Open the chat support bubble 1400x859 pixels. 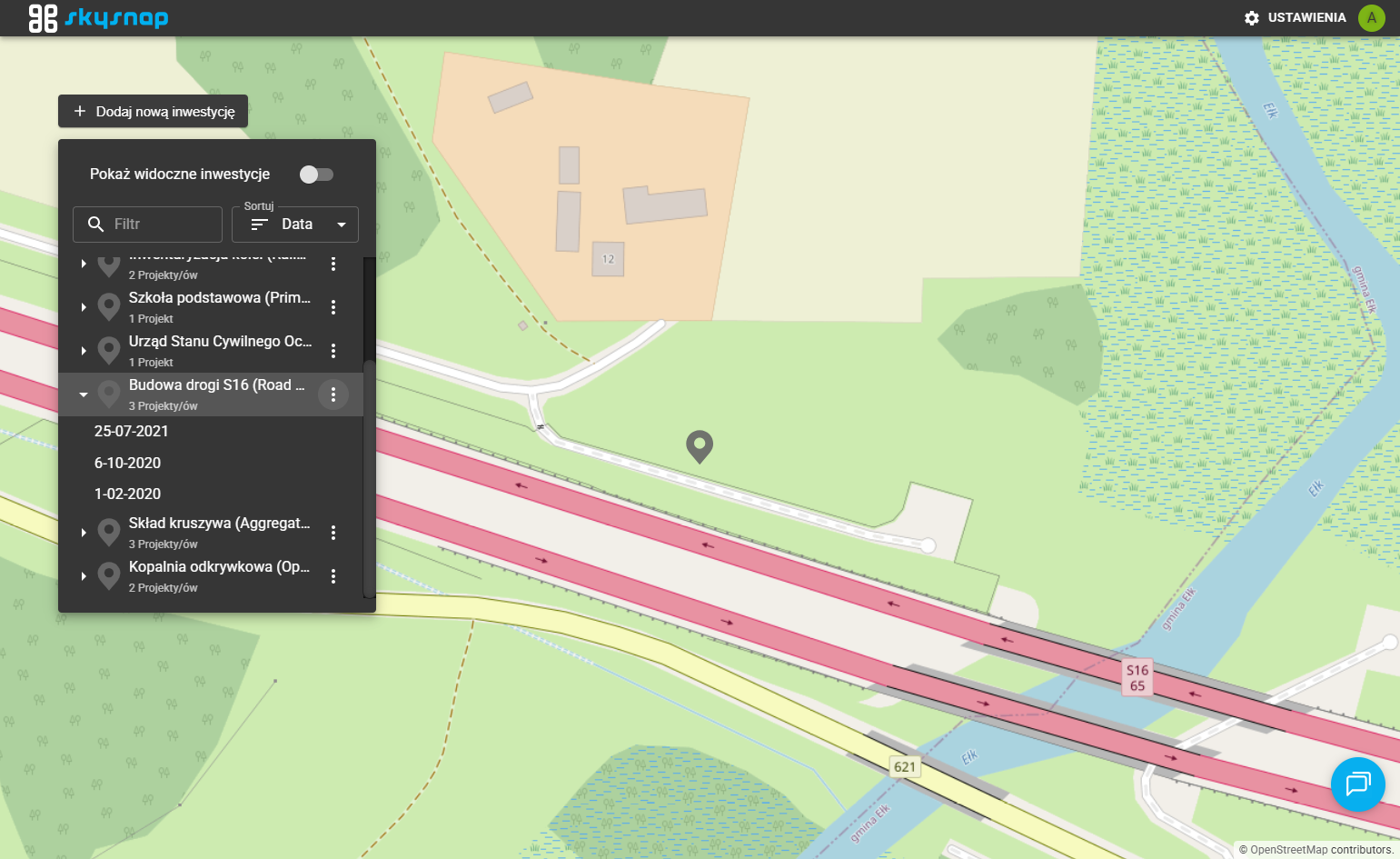[1357, 784]
